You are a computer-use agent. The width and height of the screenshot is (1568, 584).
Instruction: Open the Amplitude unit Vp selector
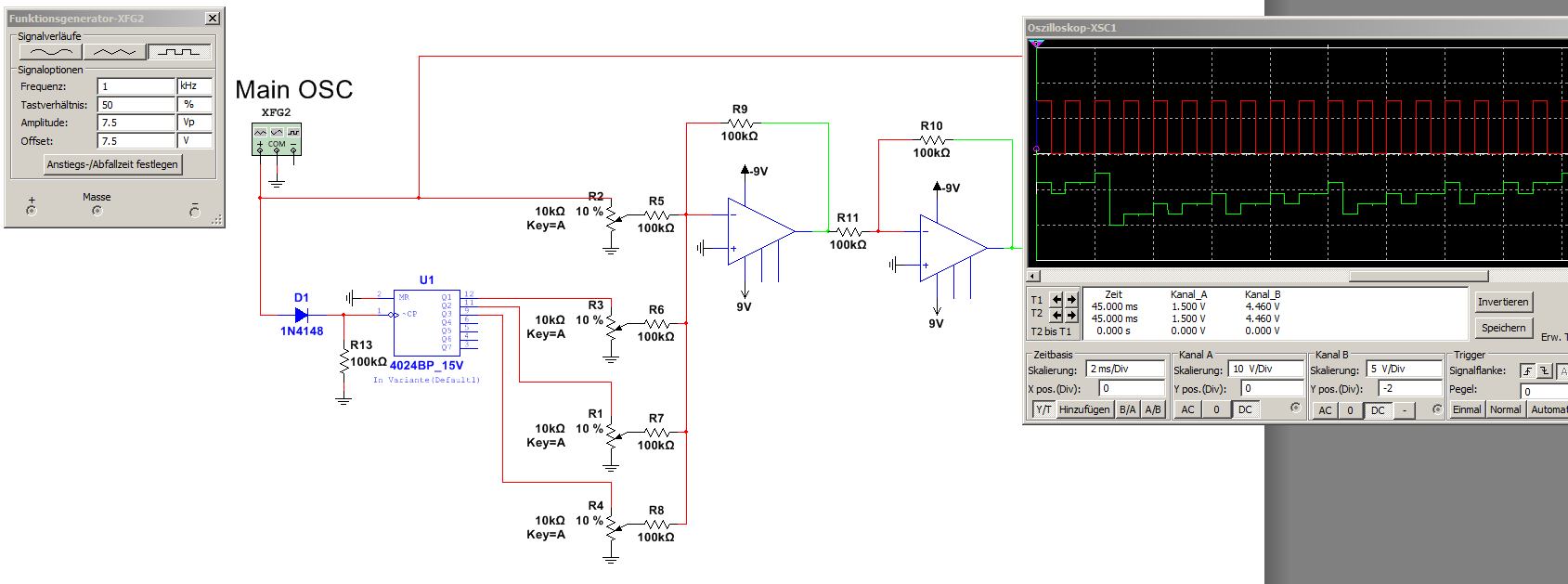click(195, 123)
